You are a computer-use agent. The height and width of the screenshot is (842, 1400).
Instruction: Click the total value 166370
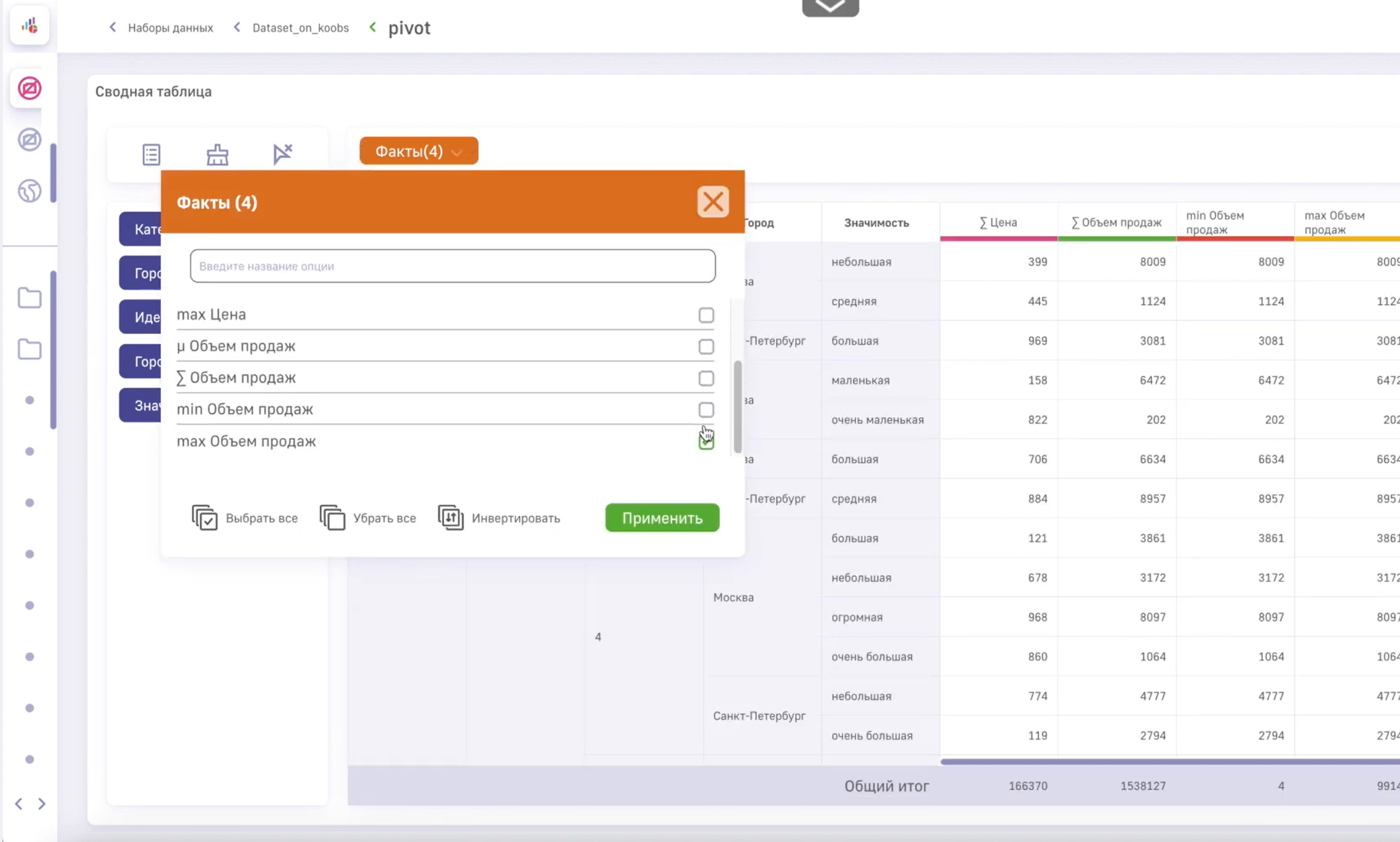click(x=1027, y=786)
